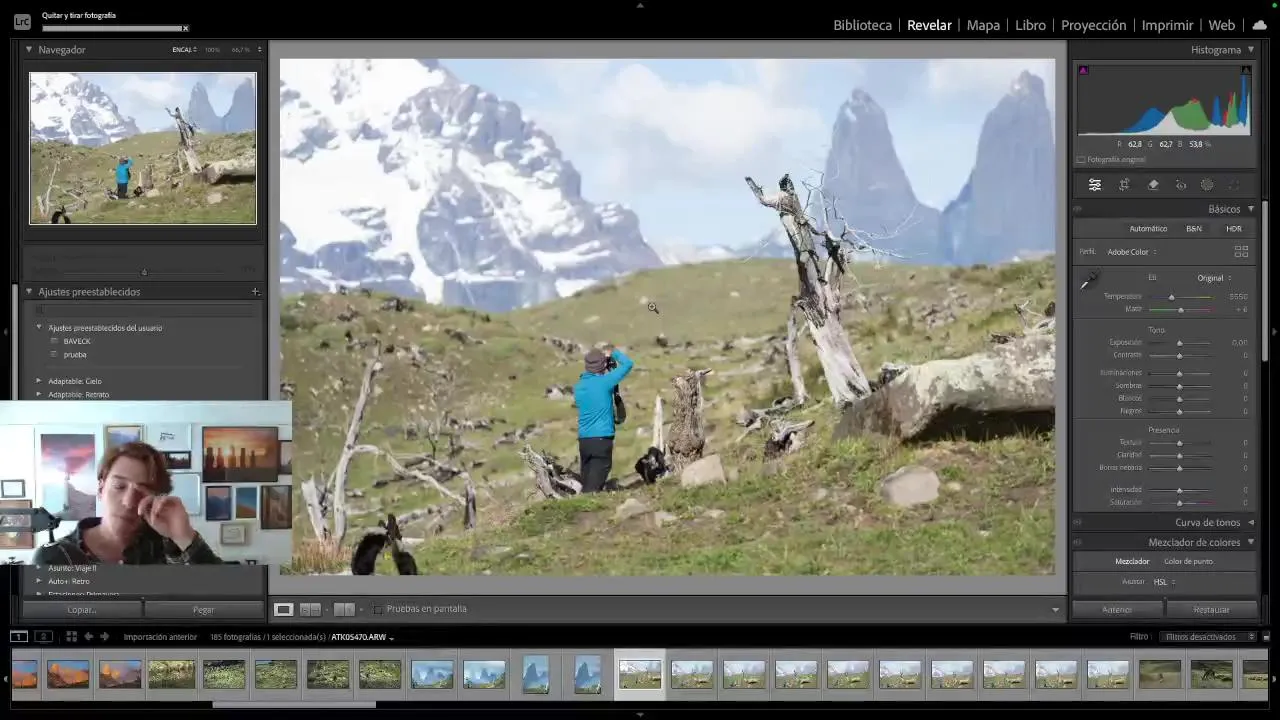Switch to the Biblioteca module
Viewport: 1280px width, 720px height.
(x=862, y=25)
